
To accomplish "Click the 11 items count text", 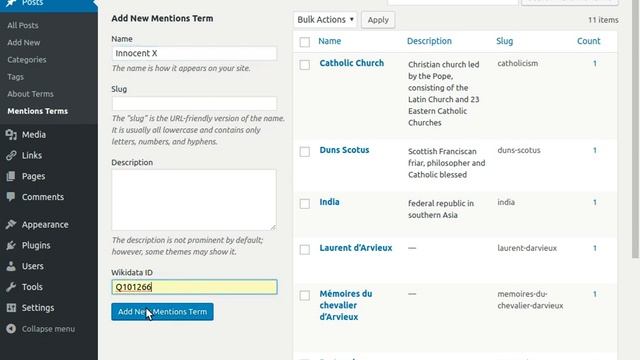I will coord(603,20).
